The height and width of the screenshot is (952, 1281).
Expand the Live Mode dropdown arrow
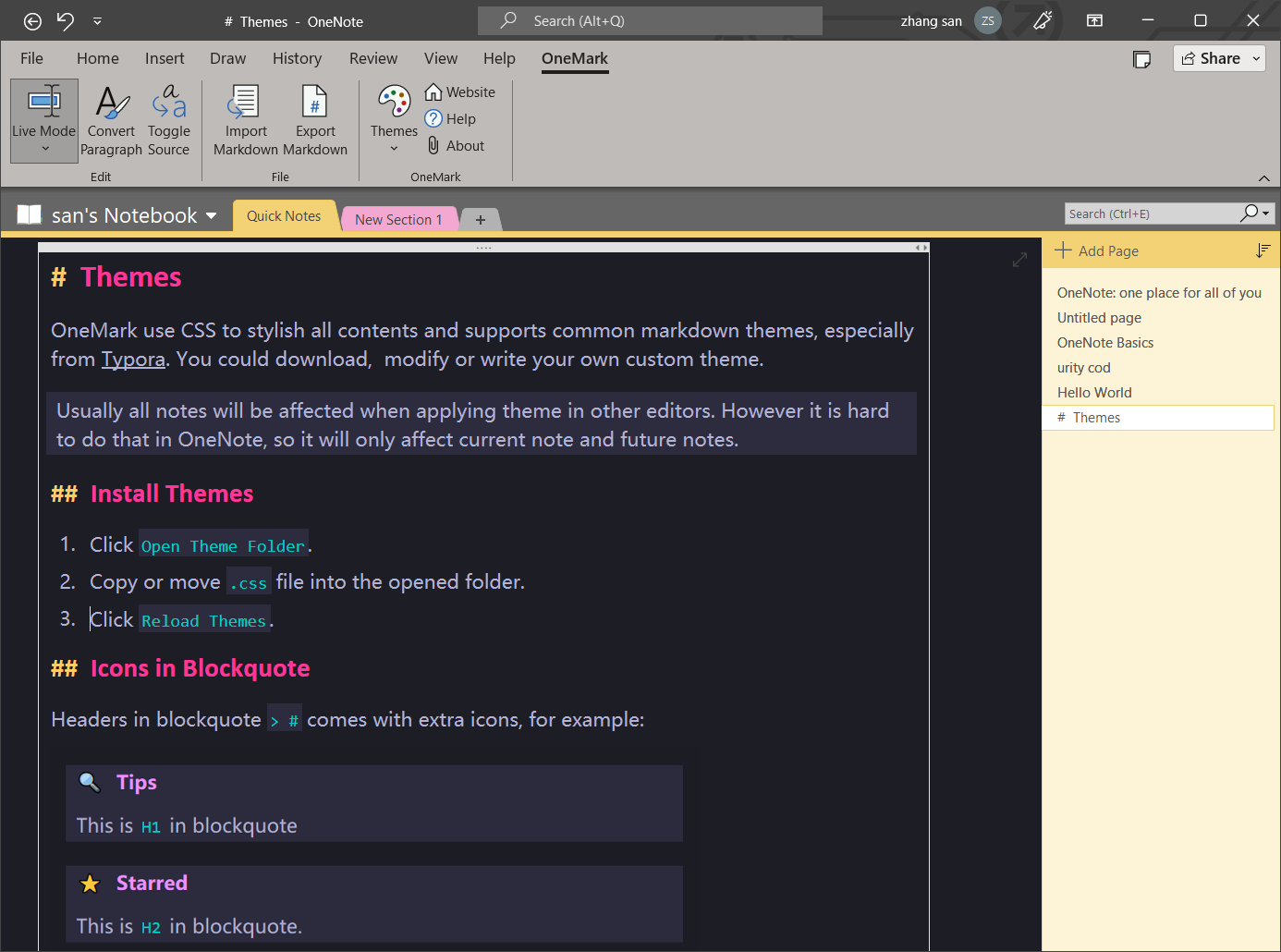[44, 149]
